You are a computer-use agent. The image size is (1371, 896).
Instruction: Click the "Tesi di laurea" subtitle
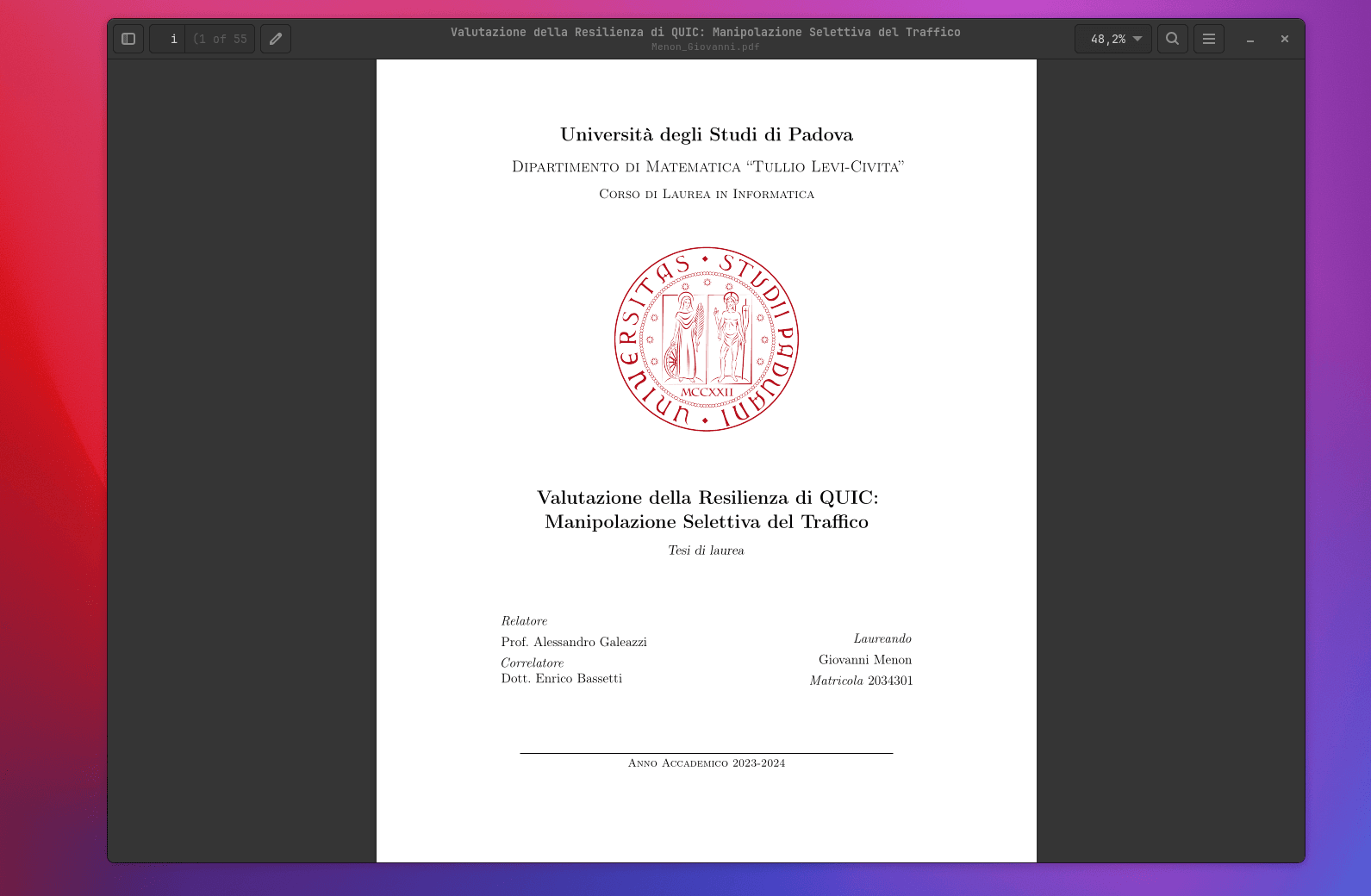(706, 551)
